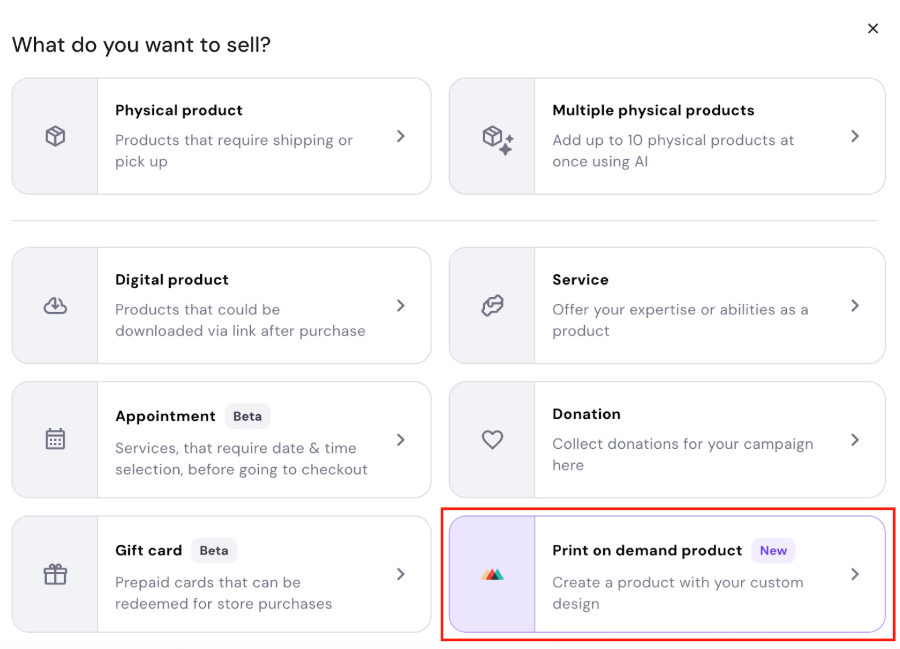Click the Multiple physical products AI icon
The image size is (900, 649).
(x=497, y=139)
